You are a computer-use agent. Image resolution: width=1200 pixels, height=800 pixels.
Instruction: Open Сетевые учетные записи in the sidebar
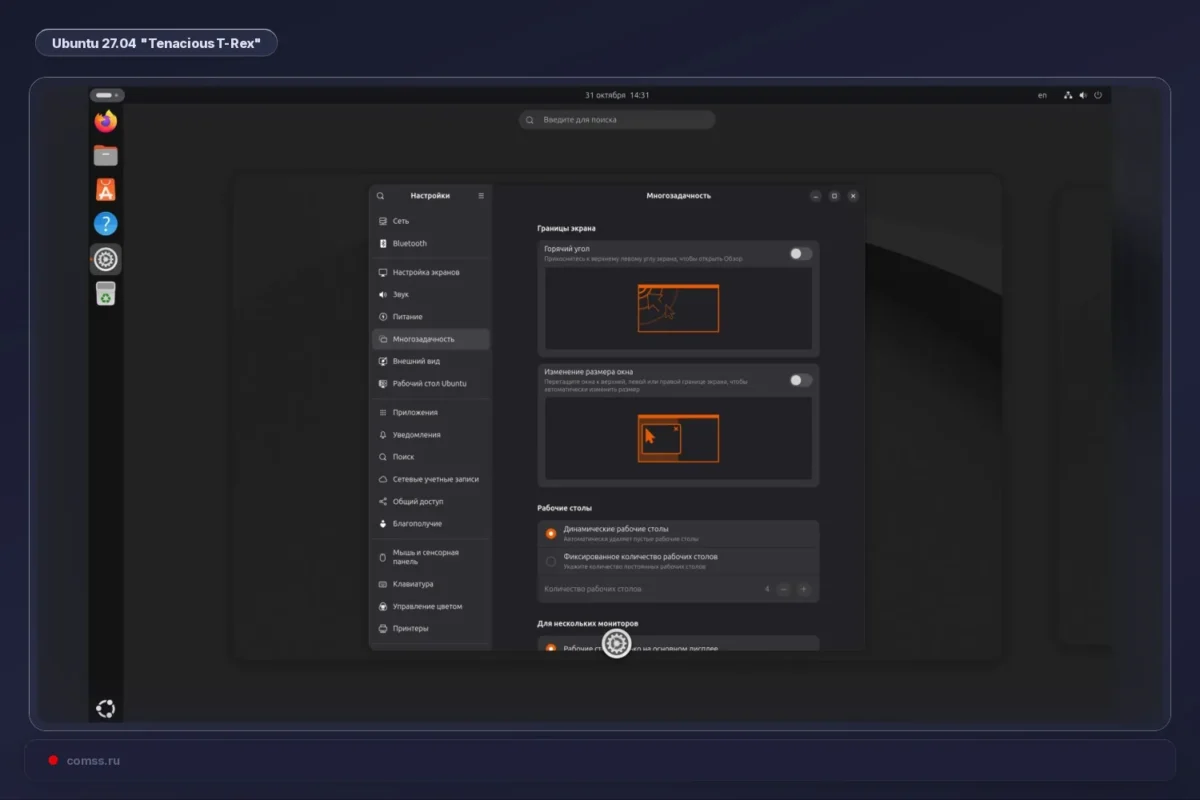[431, 480]
